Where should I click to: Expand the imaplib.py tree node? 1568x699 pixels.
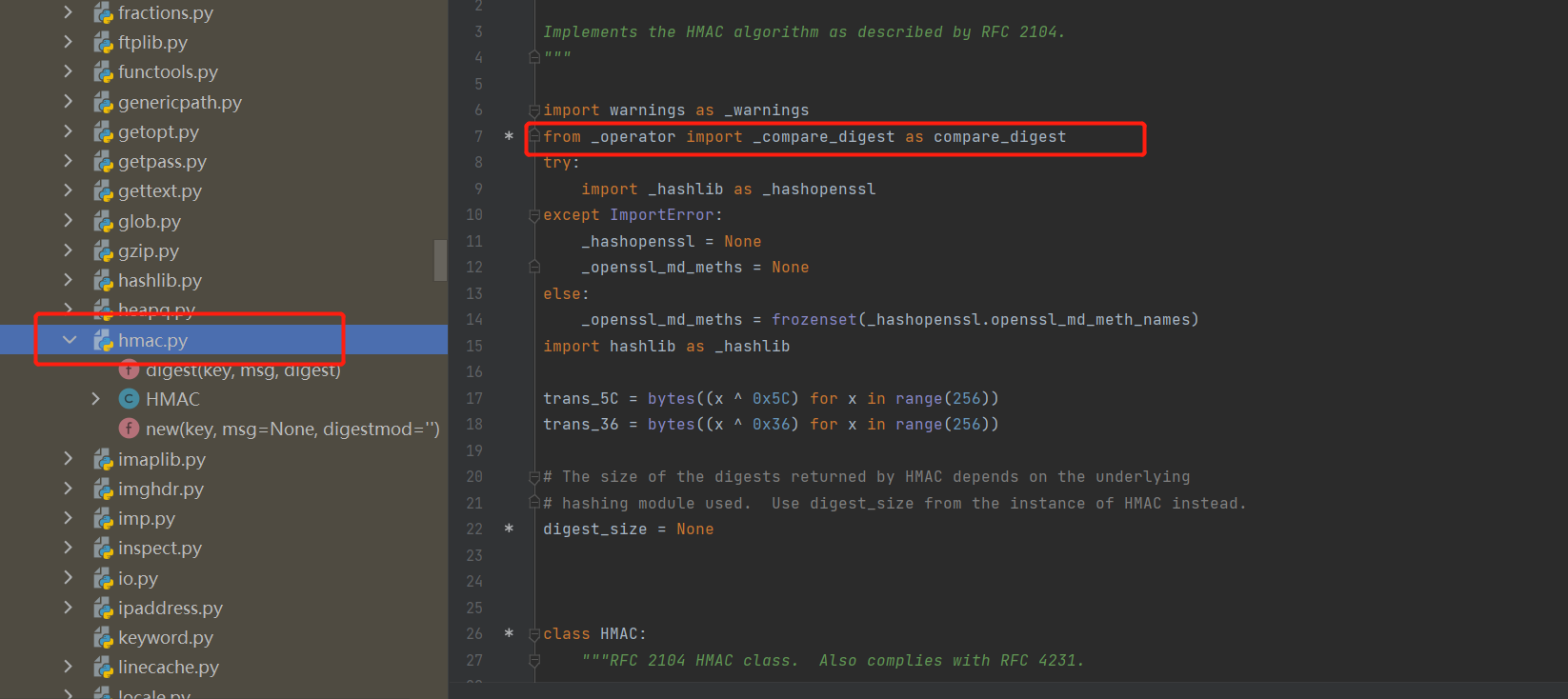(x=68, y=459)
